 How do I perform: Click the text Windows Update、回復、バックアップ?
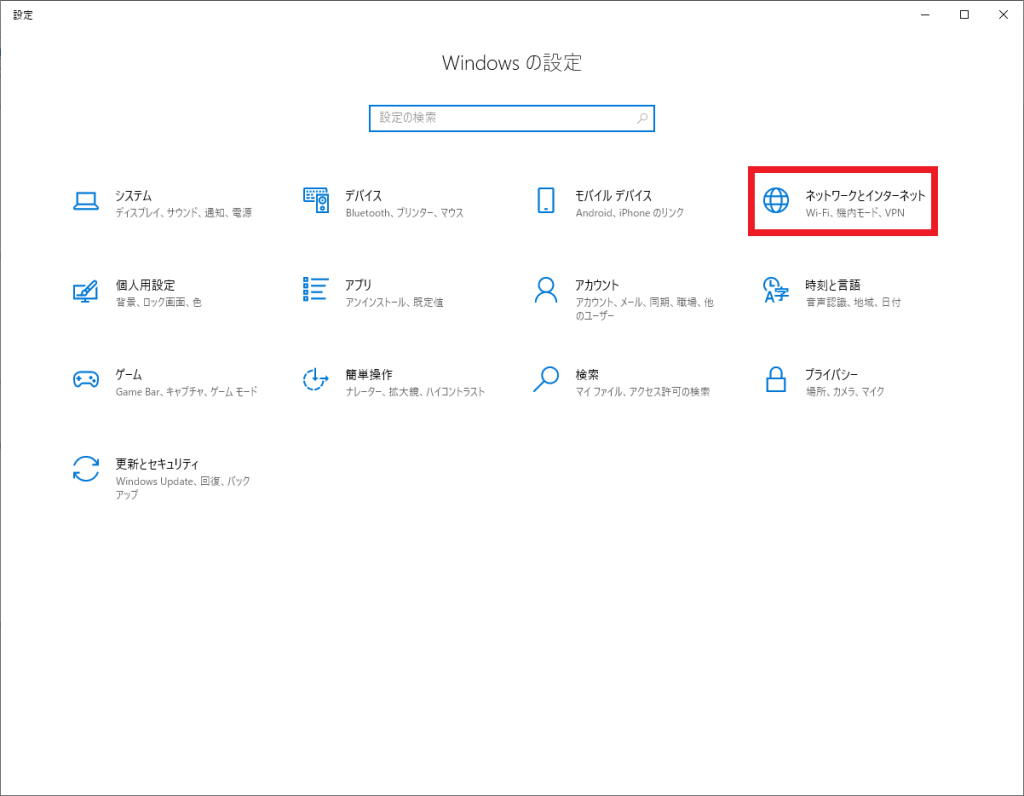pos(183,488)
